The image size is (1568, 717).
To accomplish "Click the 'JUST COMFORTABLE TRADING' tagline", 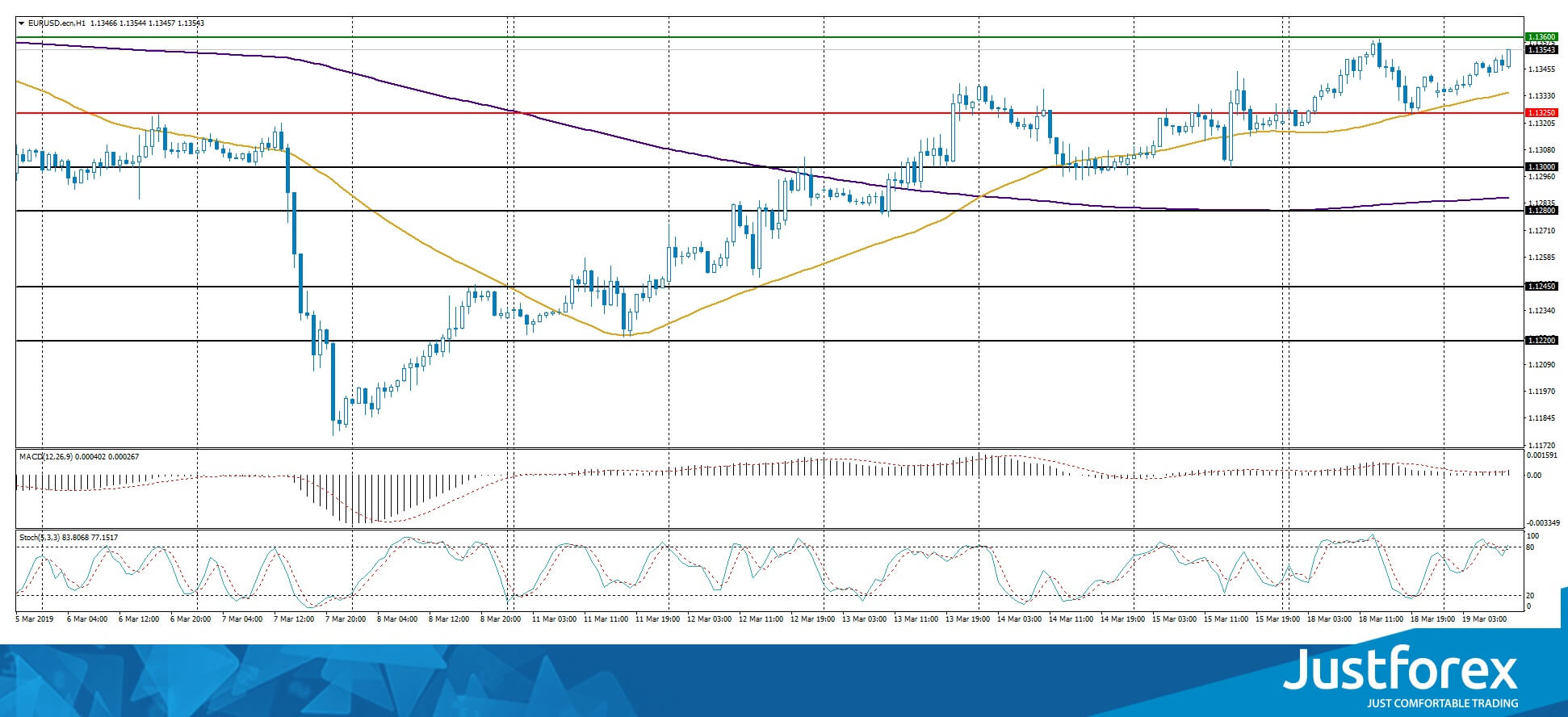I will 1443,703.
